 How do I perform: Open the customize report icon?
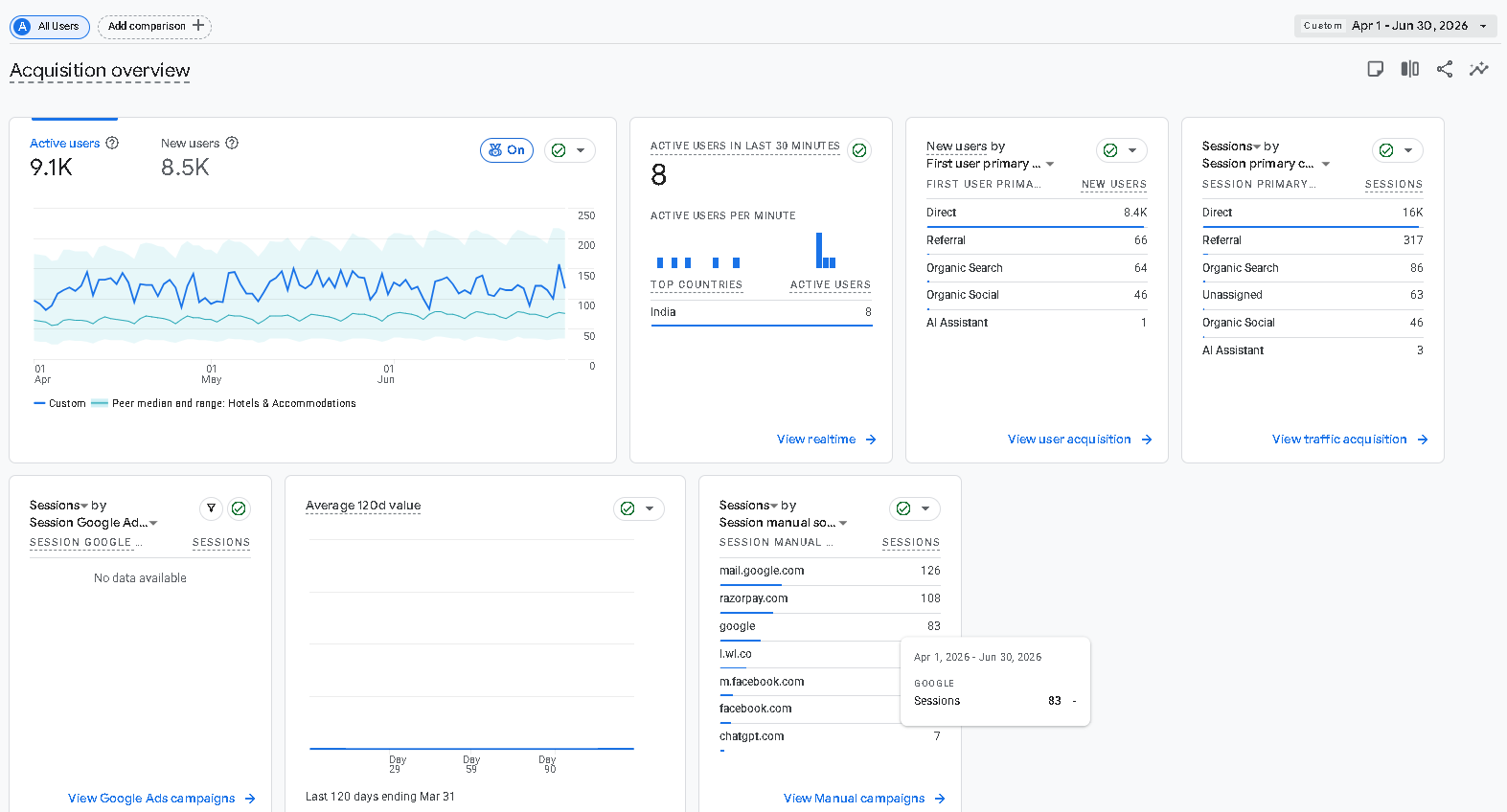click(x=1375, y=69)
